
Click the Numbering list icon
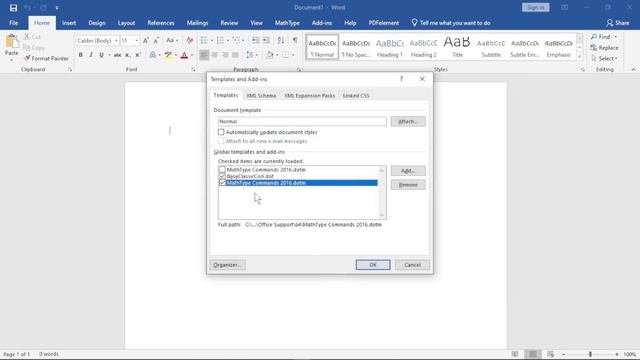(220, 40)
